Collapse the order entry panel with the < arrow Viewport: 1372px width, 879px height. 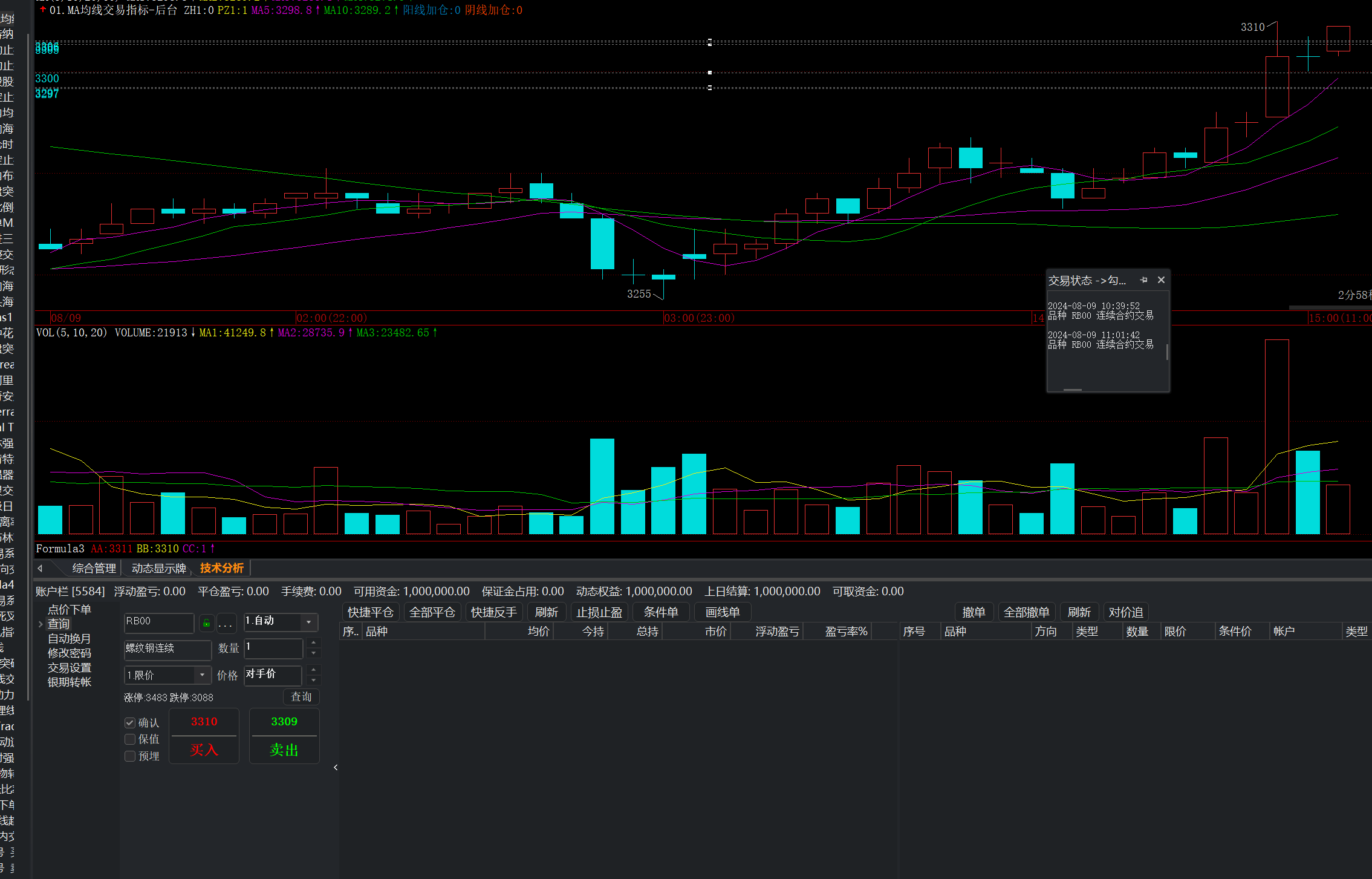coord(336,768)
